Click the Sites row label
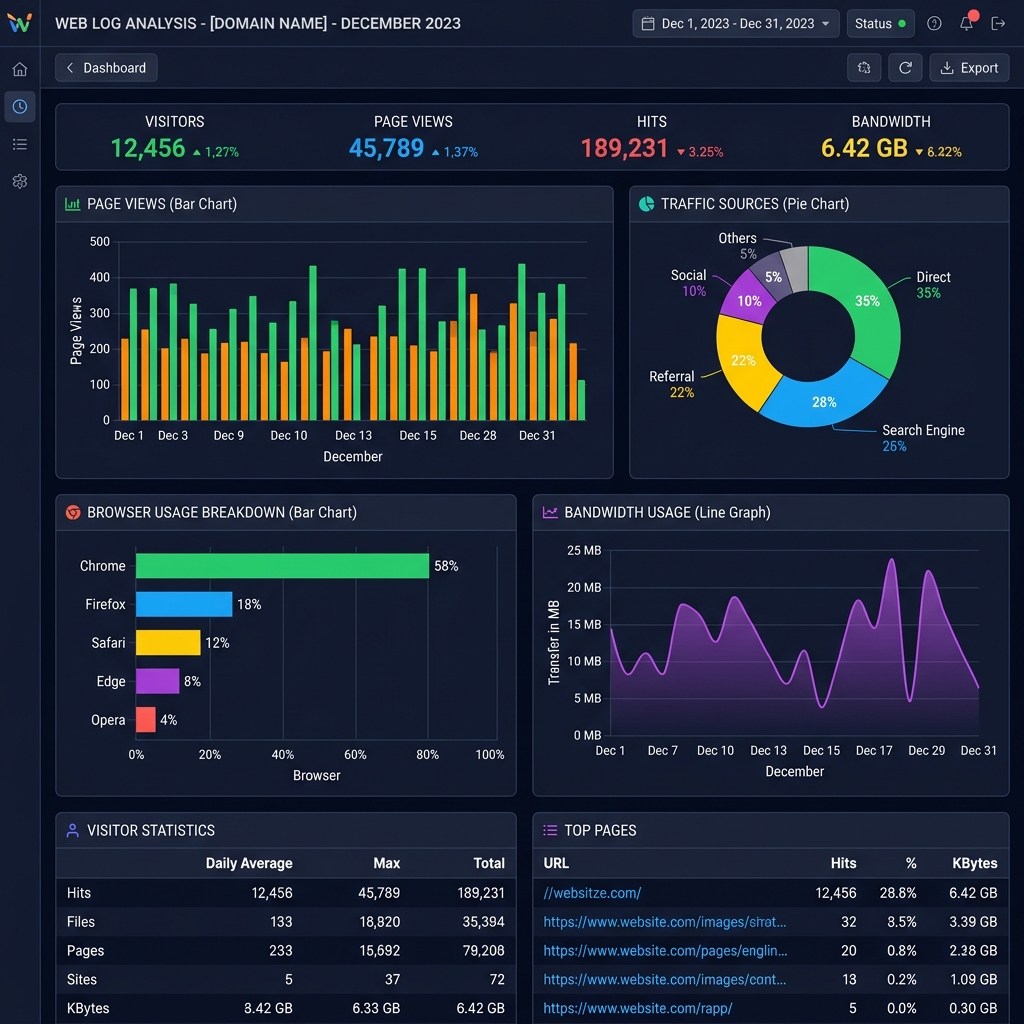 tap(82, 980)
